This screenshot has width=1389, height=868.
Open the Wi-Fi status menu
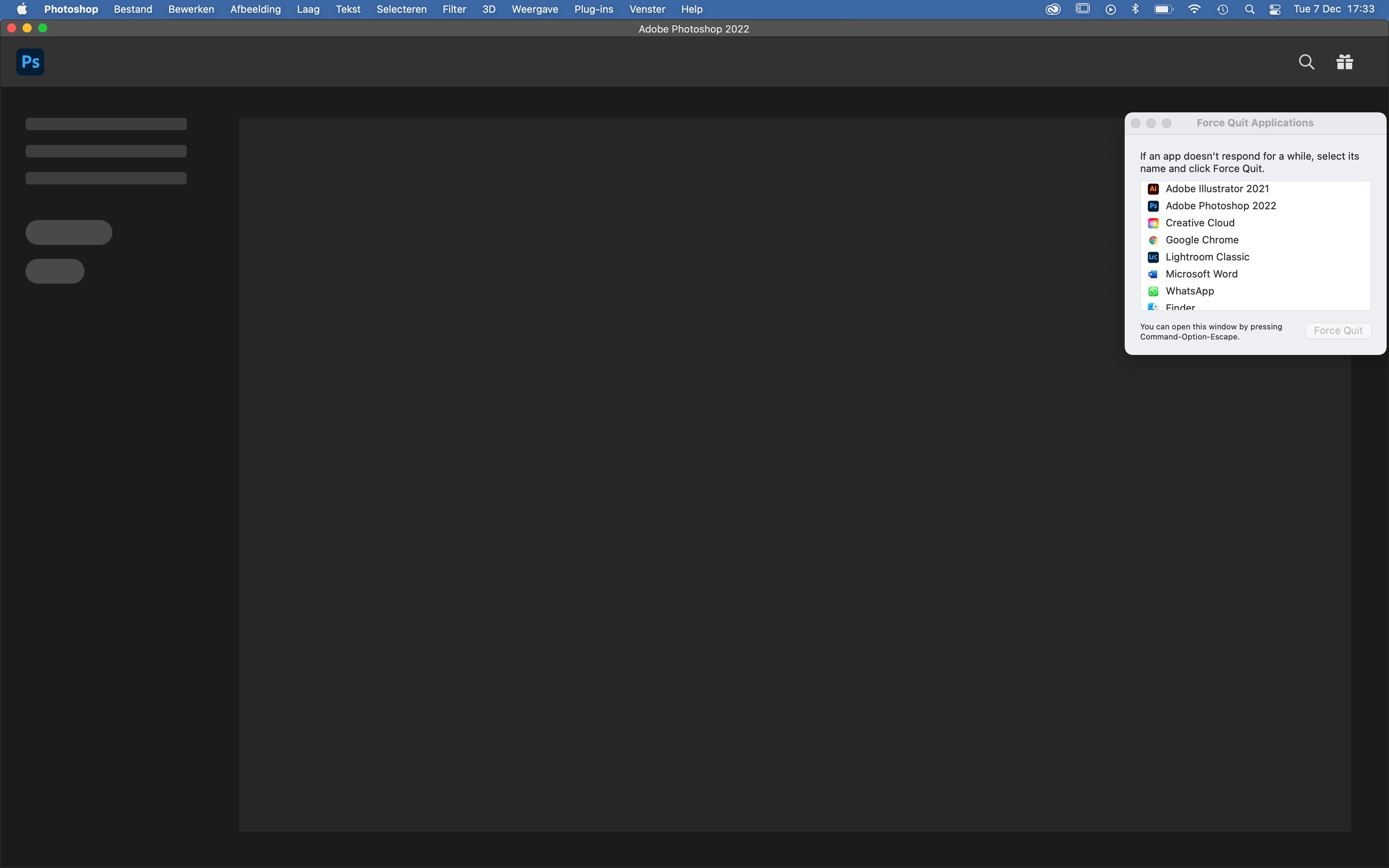(x=1194, y=9)
